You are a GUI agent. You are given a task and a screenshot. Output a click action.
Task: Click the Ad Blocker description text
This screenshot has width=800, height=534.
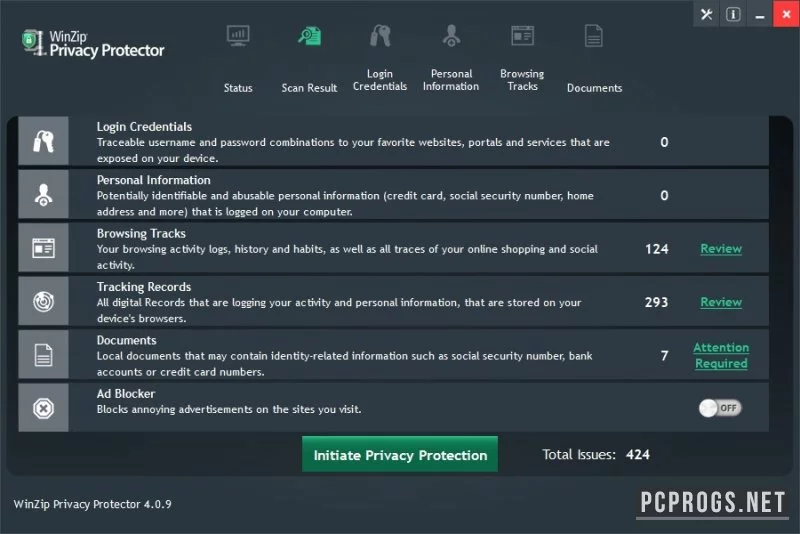[229, 410]
